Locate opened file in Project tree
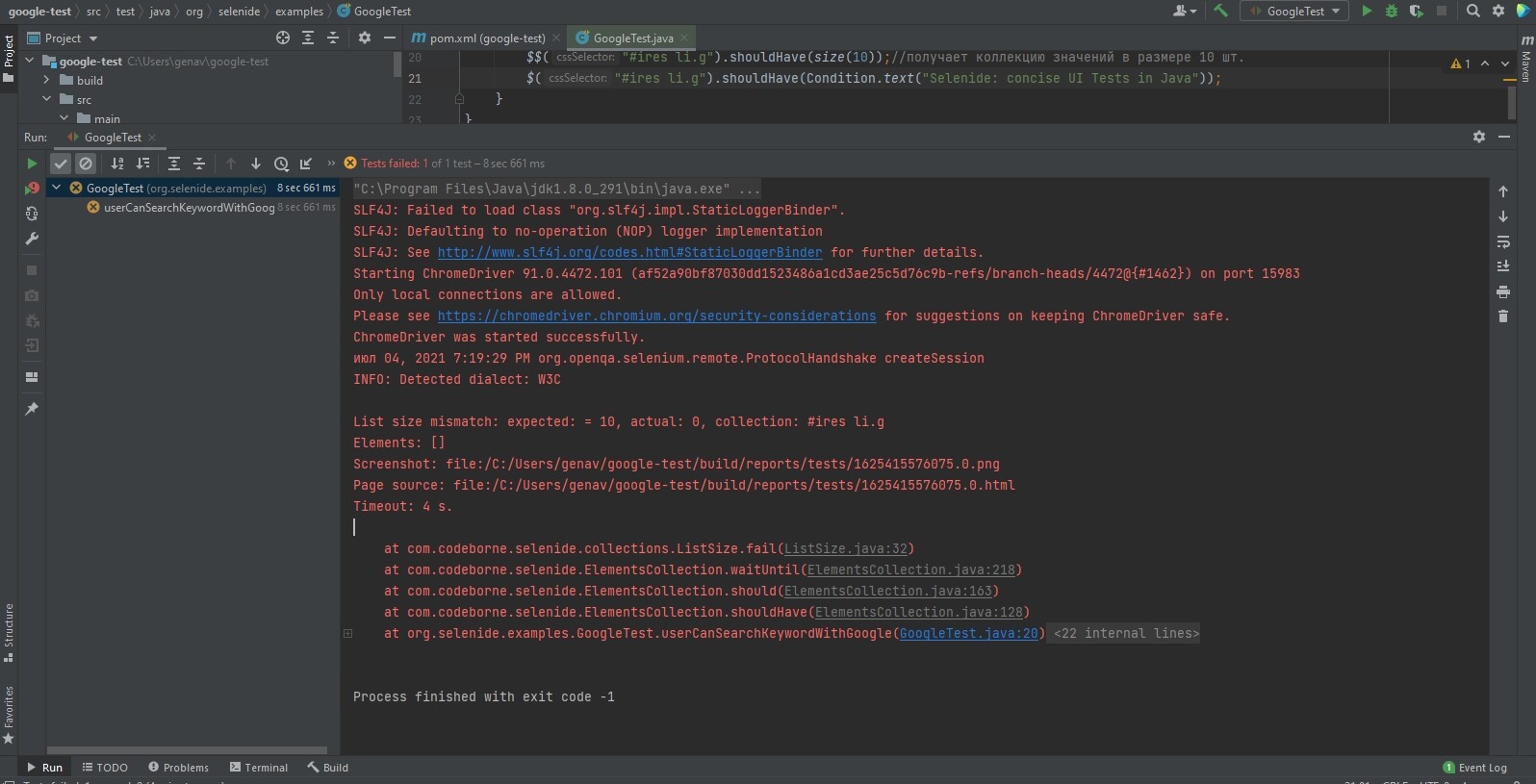Screen dimensions: 1536x784 (x=283, y=38)
